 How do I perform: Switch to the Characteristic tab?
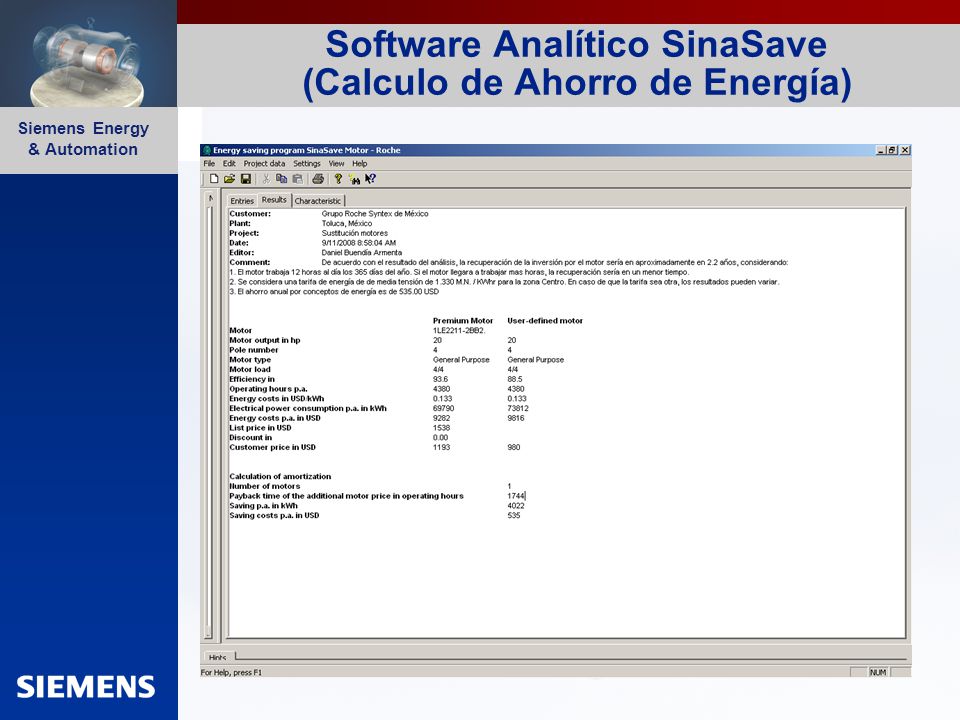coord(318,201)
